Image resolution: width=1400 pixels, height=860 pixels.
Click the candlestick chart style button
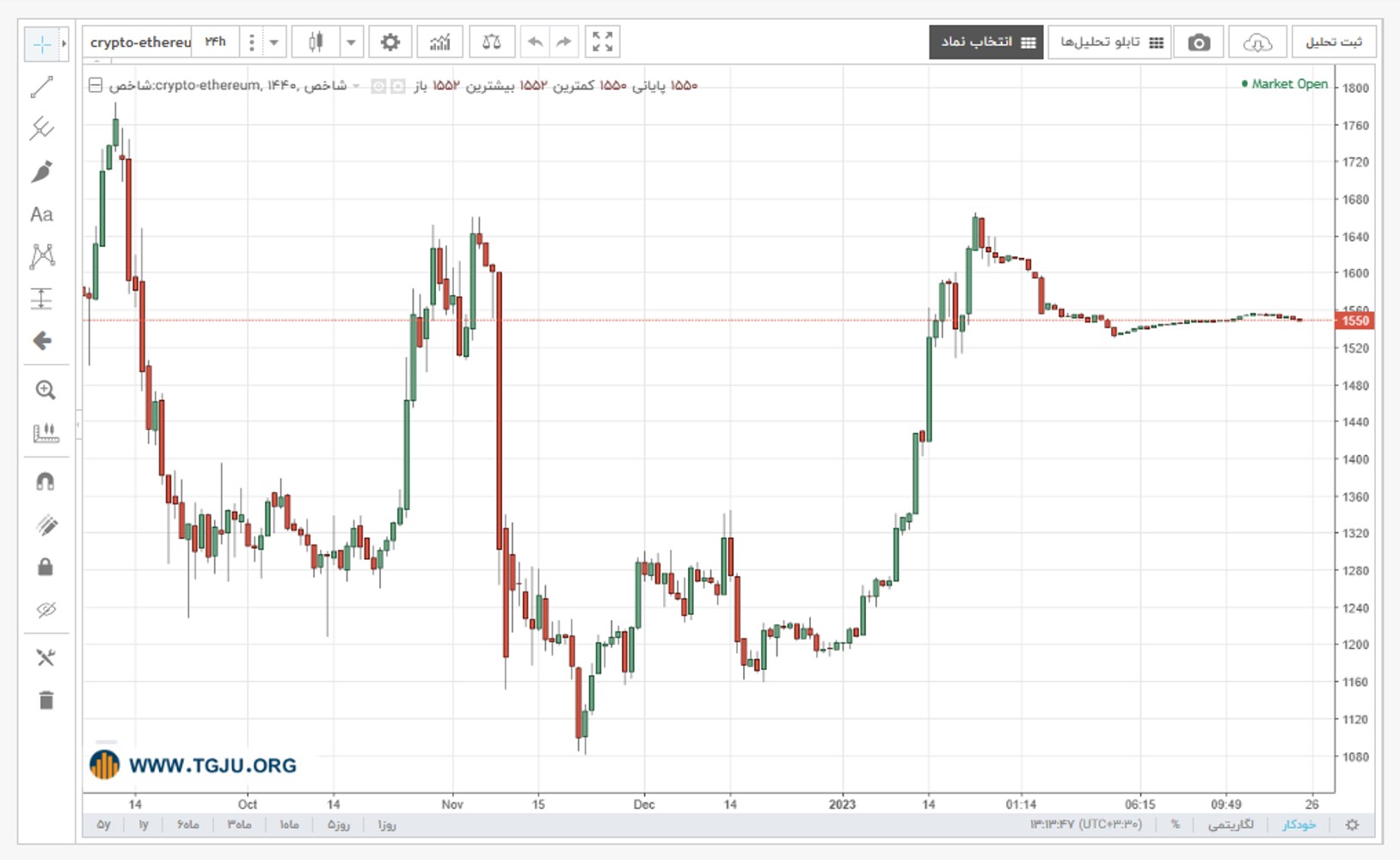click(316, 42)
